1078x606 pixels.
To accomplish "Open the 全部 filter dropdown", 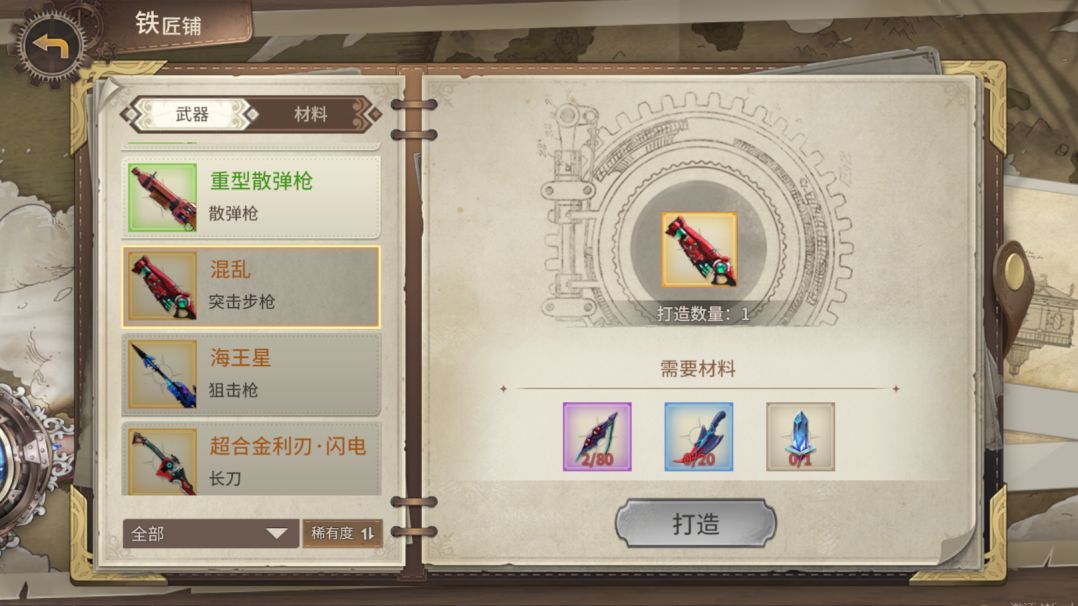I will pyautogui.click(x=210, y=534).
